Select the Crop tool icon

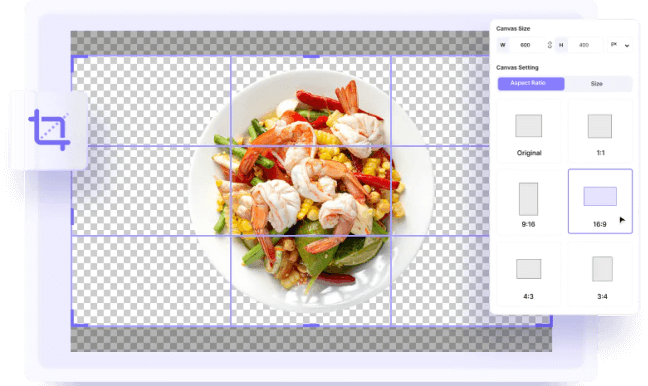[x=49, y=130]
